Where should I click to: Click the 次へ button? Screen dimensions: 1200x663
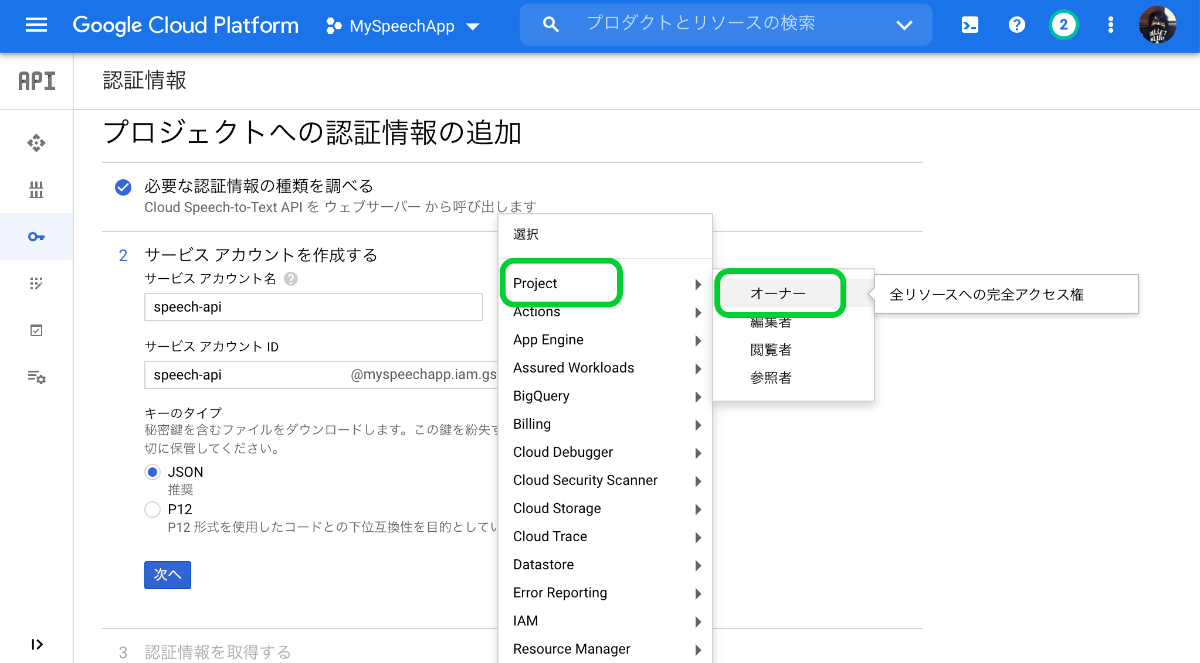point(167,575)
